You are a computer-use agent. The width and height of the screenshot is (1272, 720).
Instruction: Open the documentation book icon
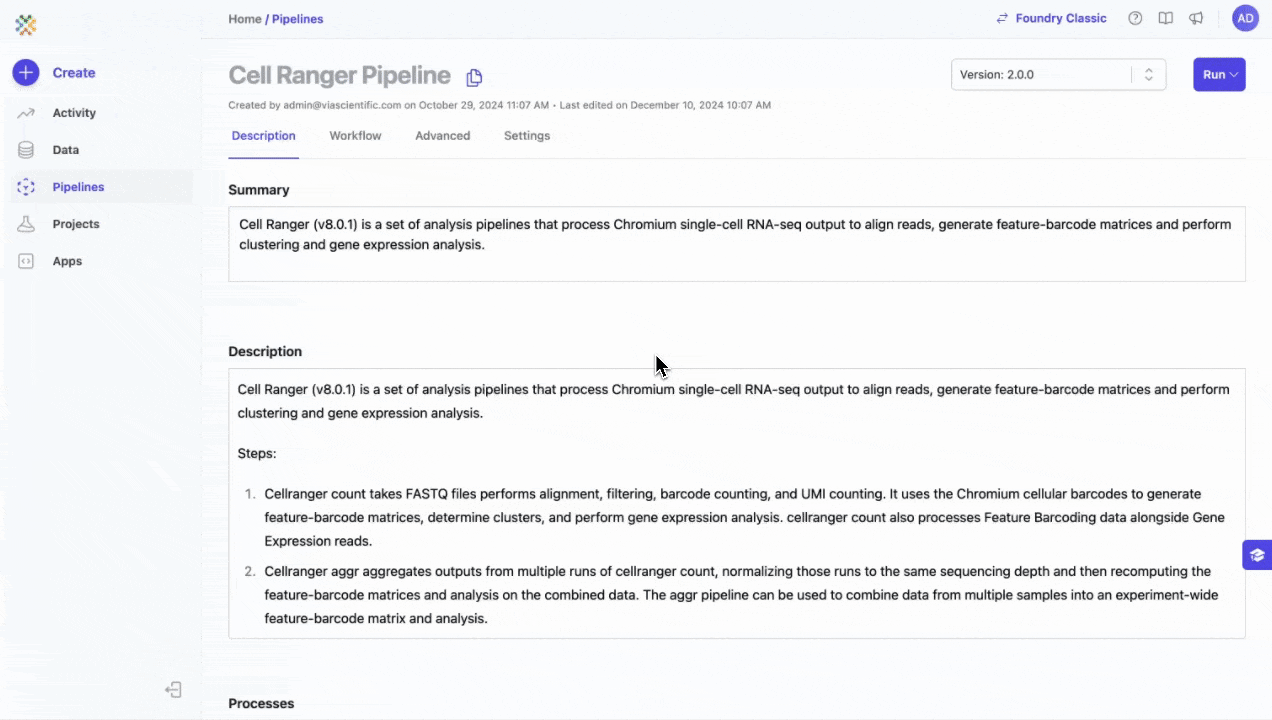pos(1165,18)
